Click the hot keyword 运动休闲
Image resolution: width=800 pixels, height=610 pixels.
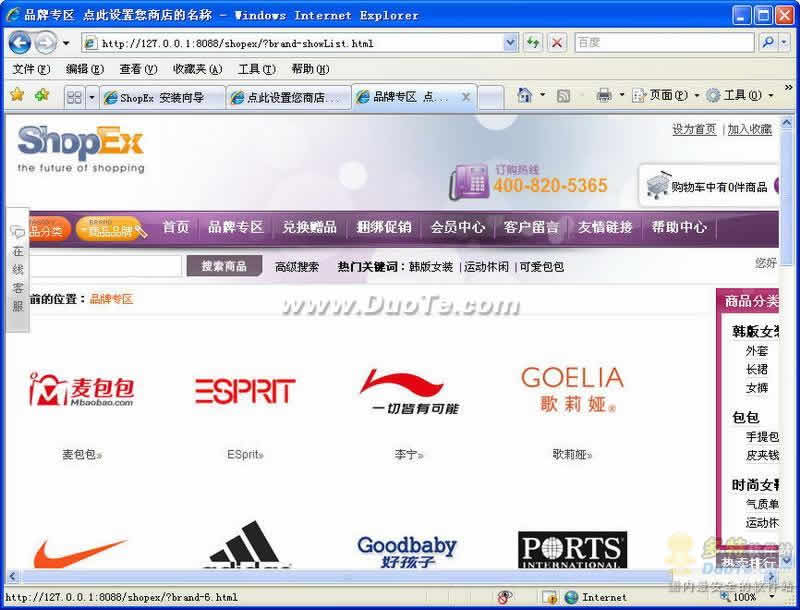tap(486, 267)
